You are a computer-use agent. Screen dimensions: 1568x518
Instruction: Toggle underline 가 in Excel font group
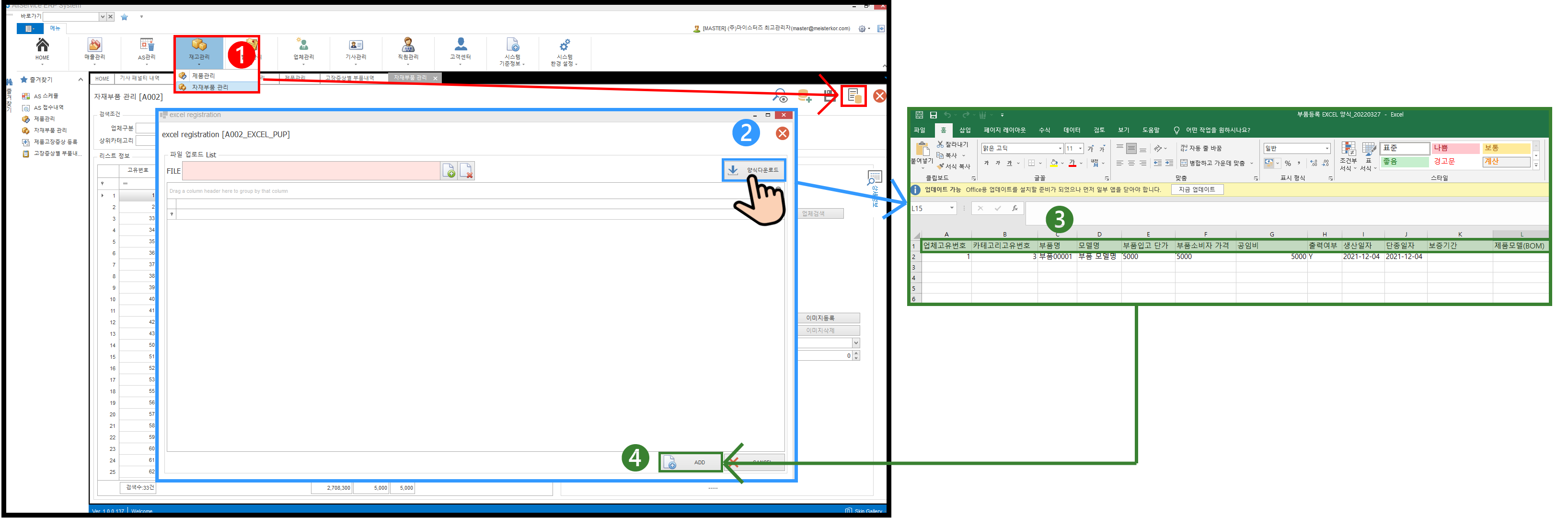pos(1009,164)
